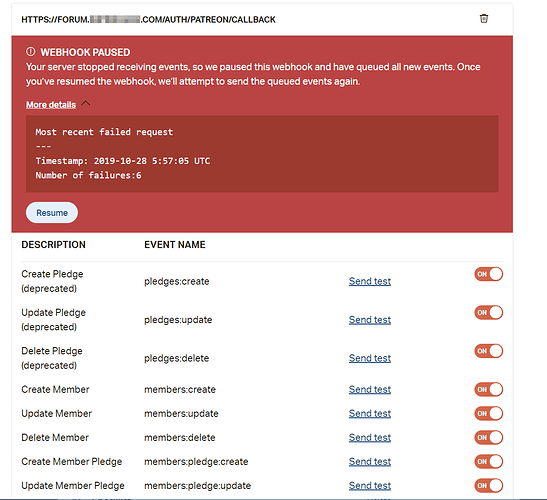Resume the paused webhook
The image size is (547, 500).
point(52,212)
